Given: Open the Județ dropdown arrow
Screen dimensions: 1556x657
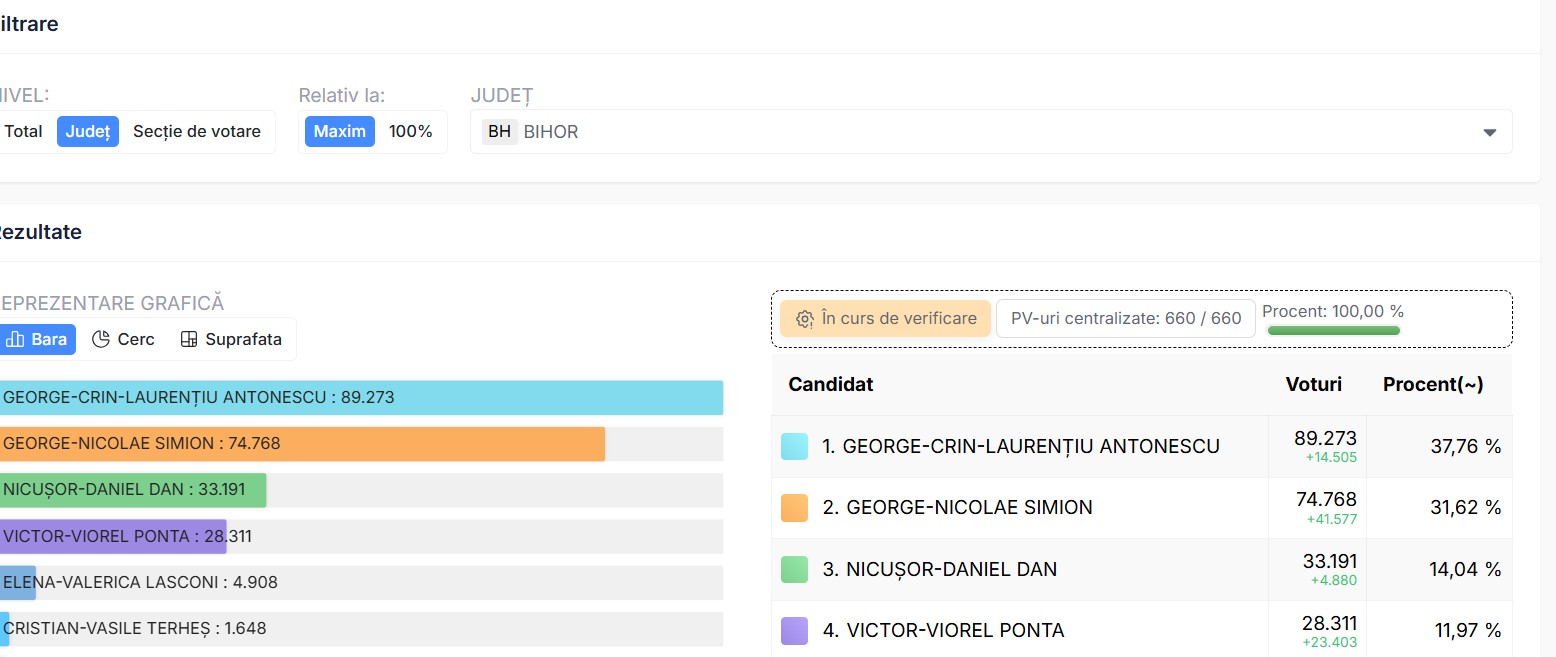Looking at the screenshot, I should tap(1489, 132).
